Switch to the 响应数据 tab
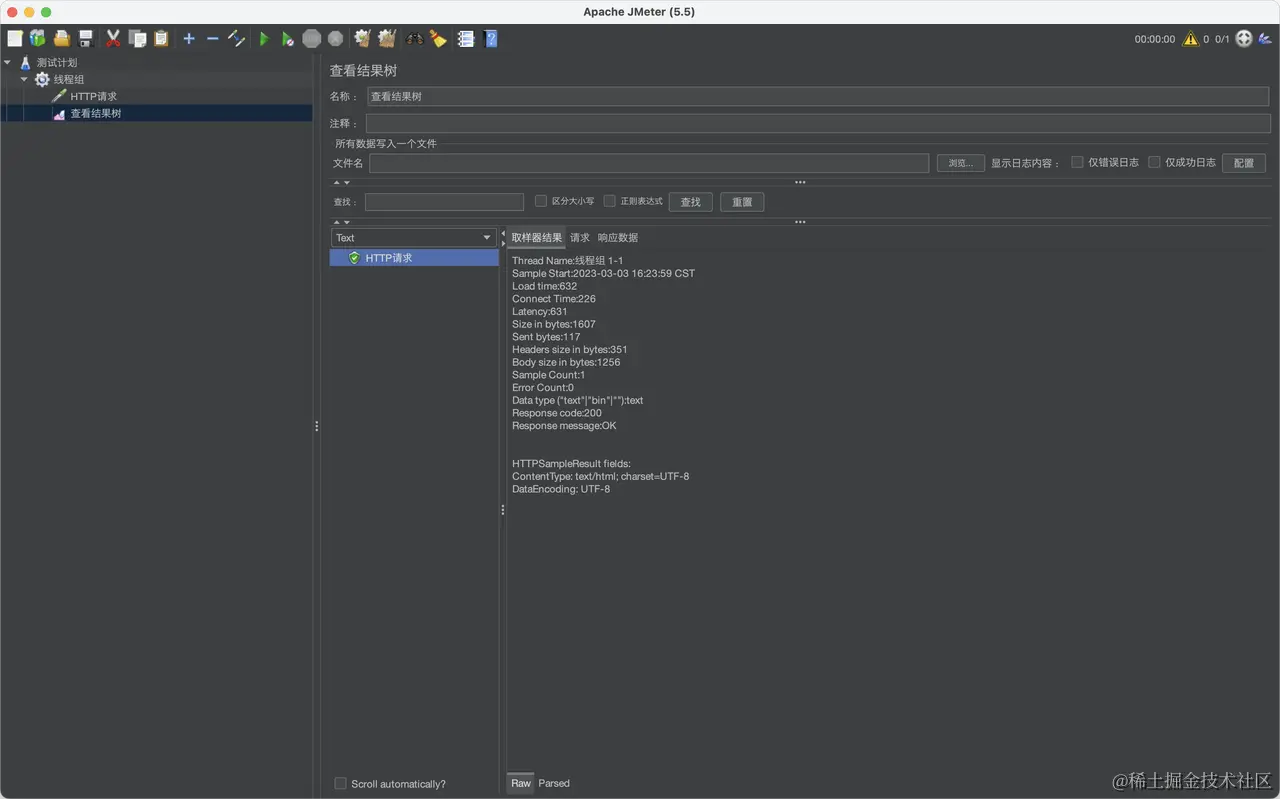1280x799 pixels. tap(618, 238)
